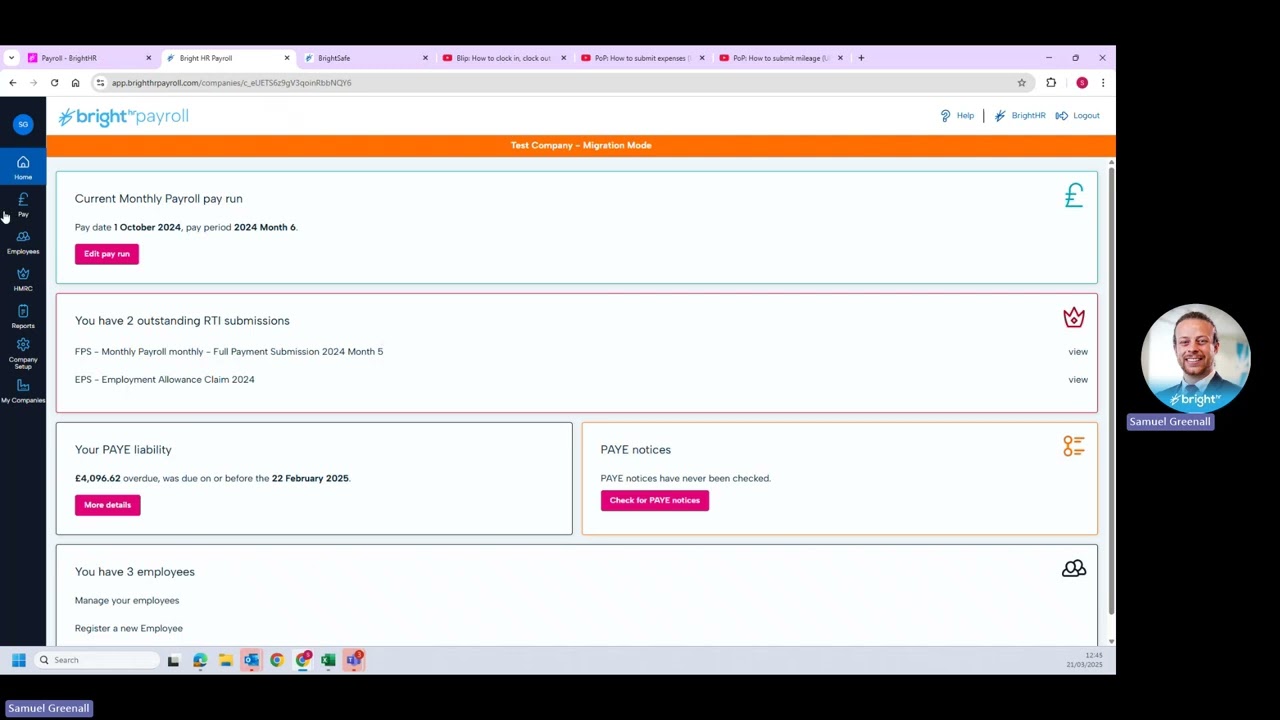
Task: View the EPS Employment Allowance Claim
Action: pos(1078,380)
